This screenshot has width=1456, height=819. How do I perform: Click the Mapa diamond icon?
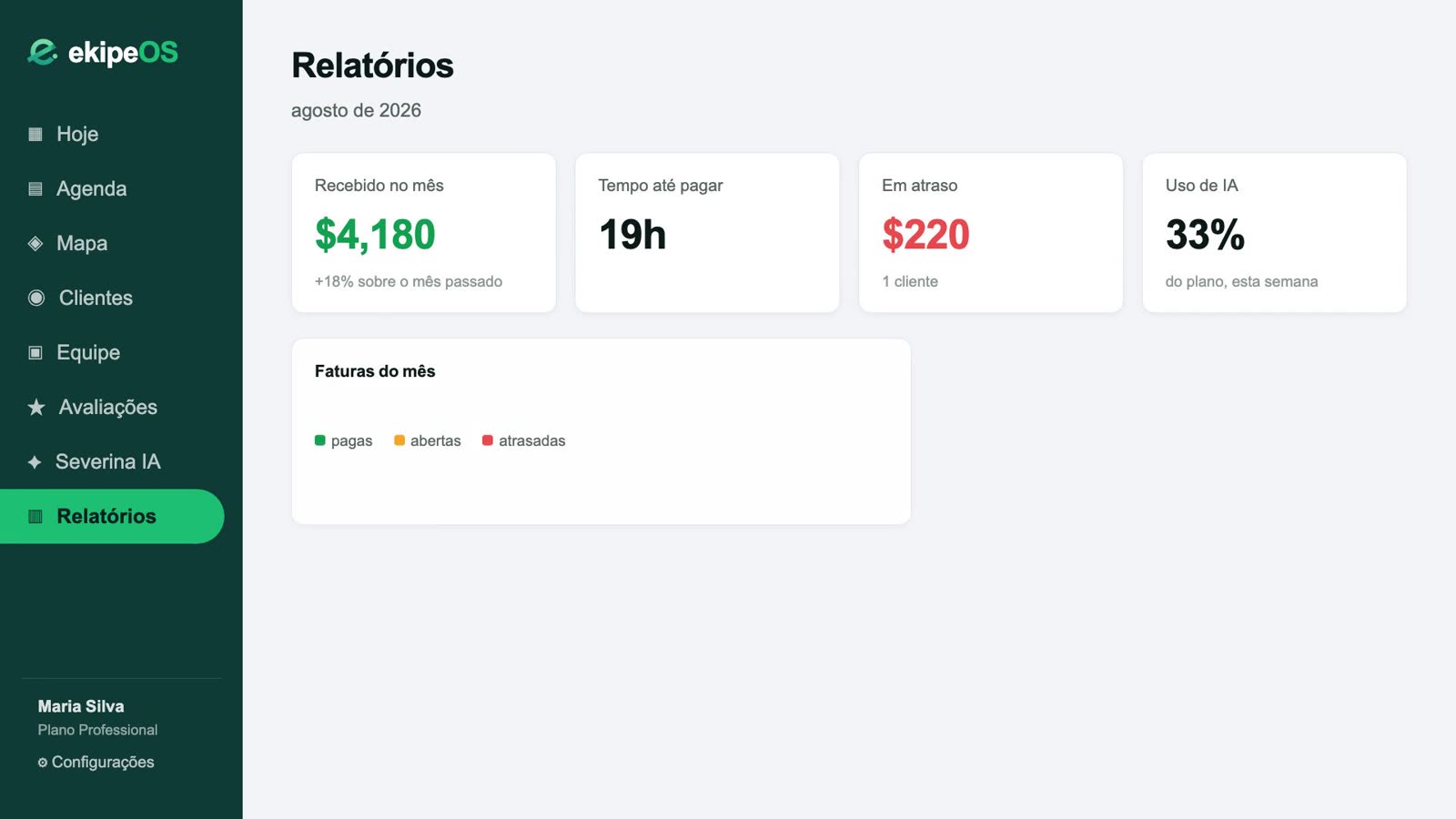[x=35, y=243]
